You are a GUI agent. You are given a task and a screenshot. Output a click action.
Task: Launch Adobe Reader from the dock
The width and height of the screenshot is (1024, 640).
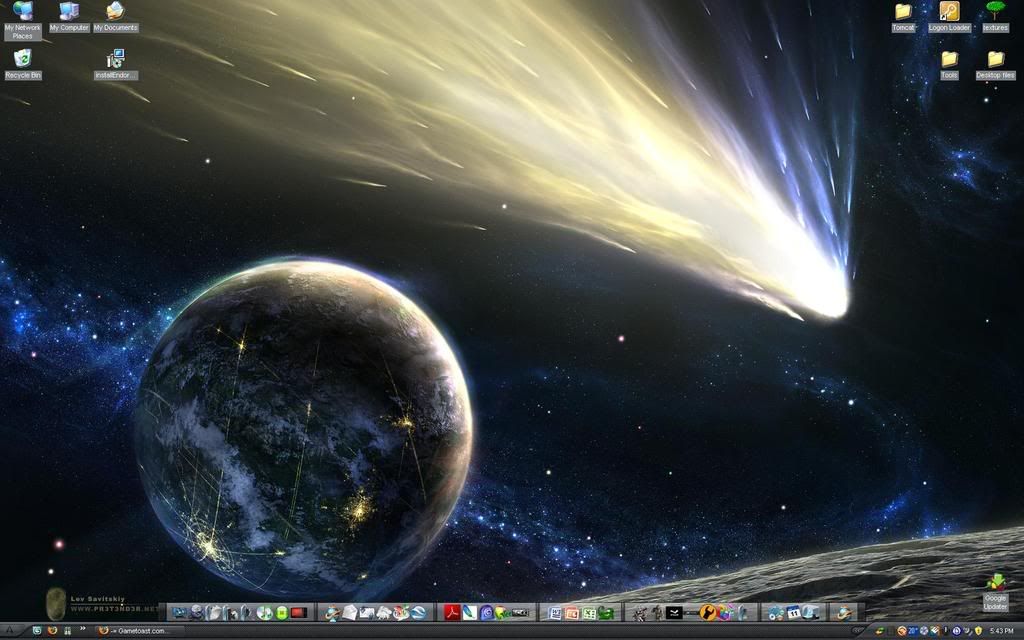pos(453,612)
